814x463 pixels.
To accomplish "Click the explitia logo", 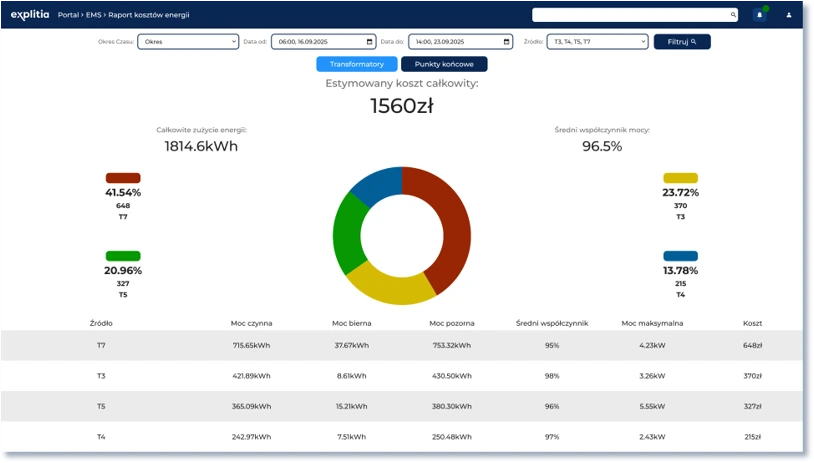I will point(30,15).
